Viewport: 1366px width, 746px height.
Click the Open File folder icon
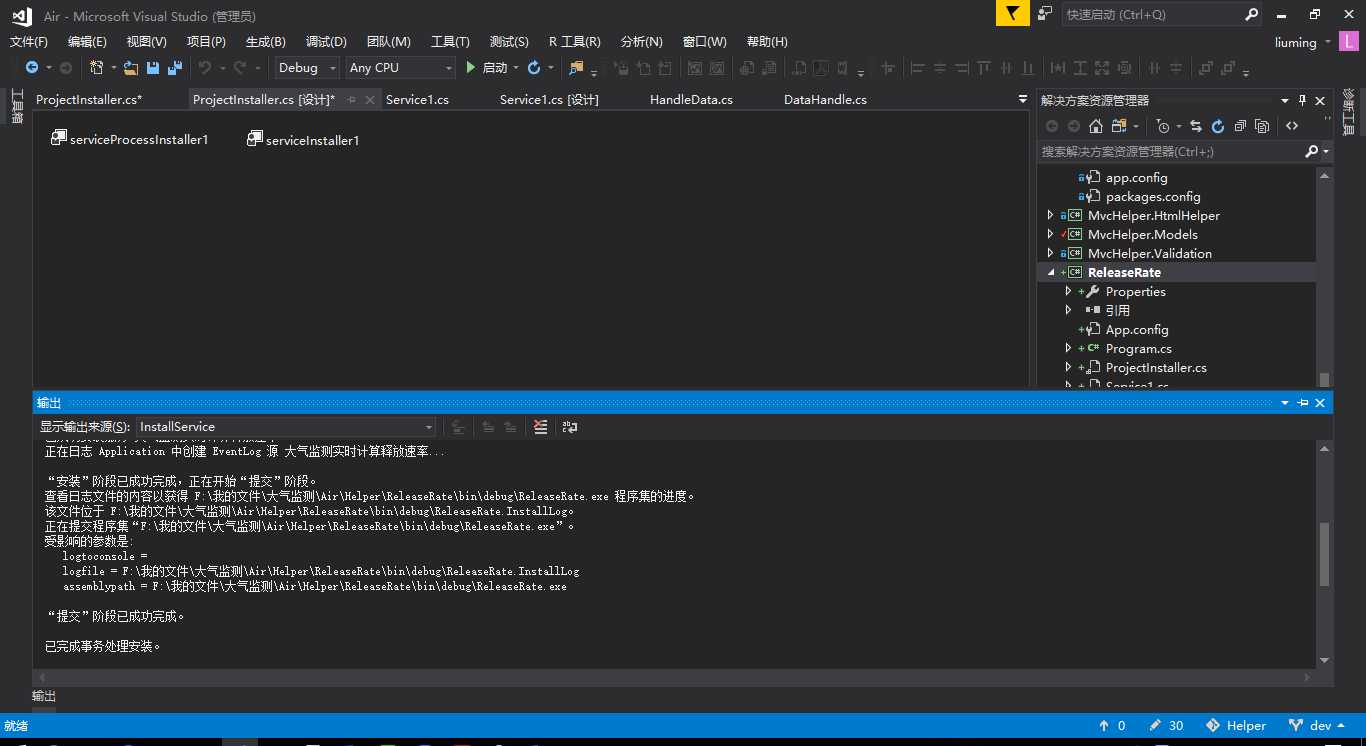point(131,68)
